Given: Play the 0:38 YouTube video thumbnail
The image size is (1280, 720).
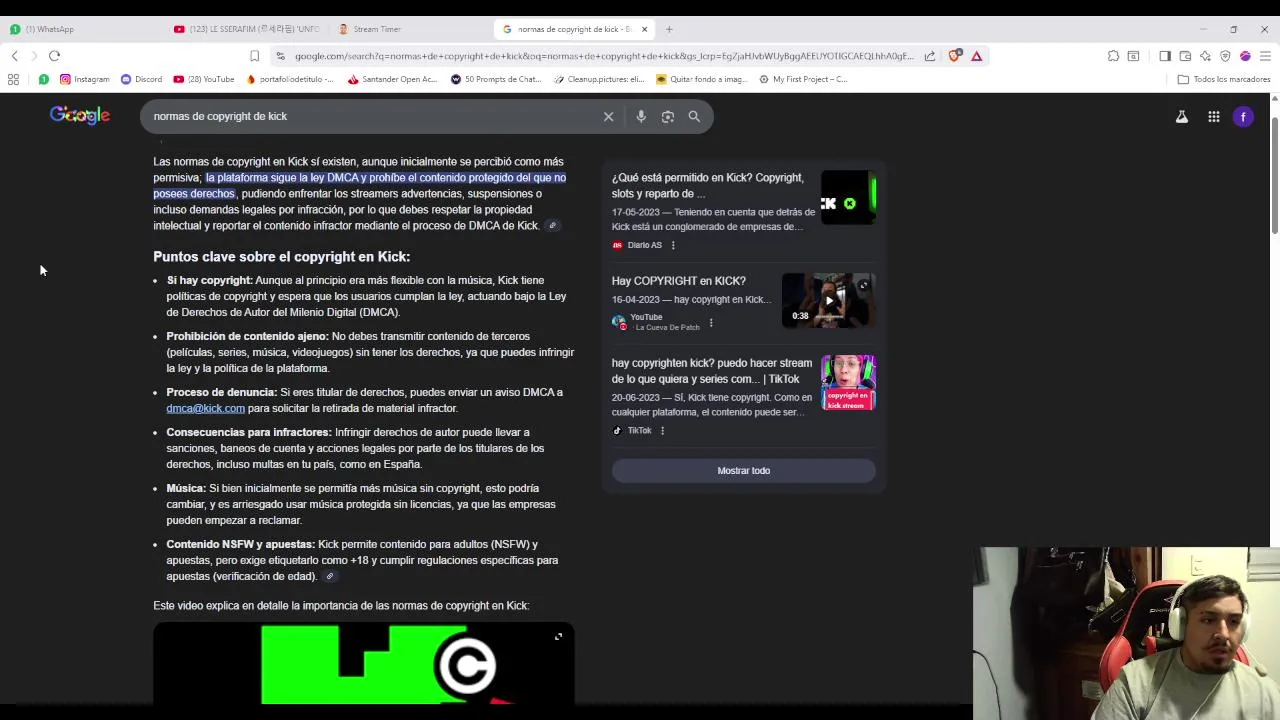Looking at the screenshot, I should click(x=828, y=301).
